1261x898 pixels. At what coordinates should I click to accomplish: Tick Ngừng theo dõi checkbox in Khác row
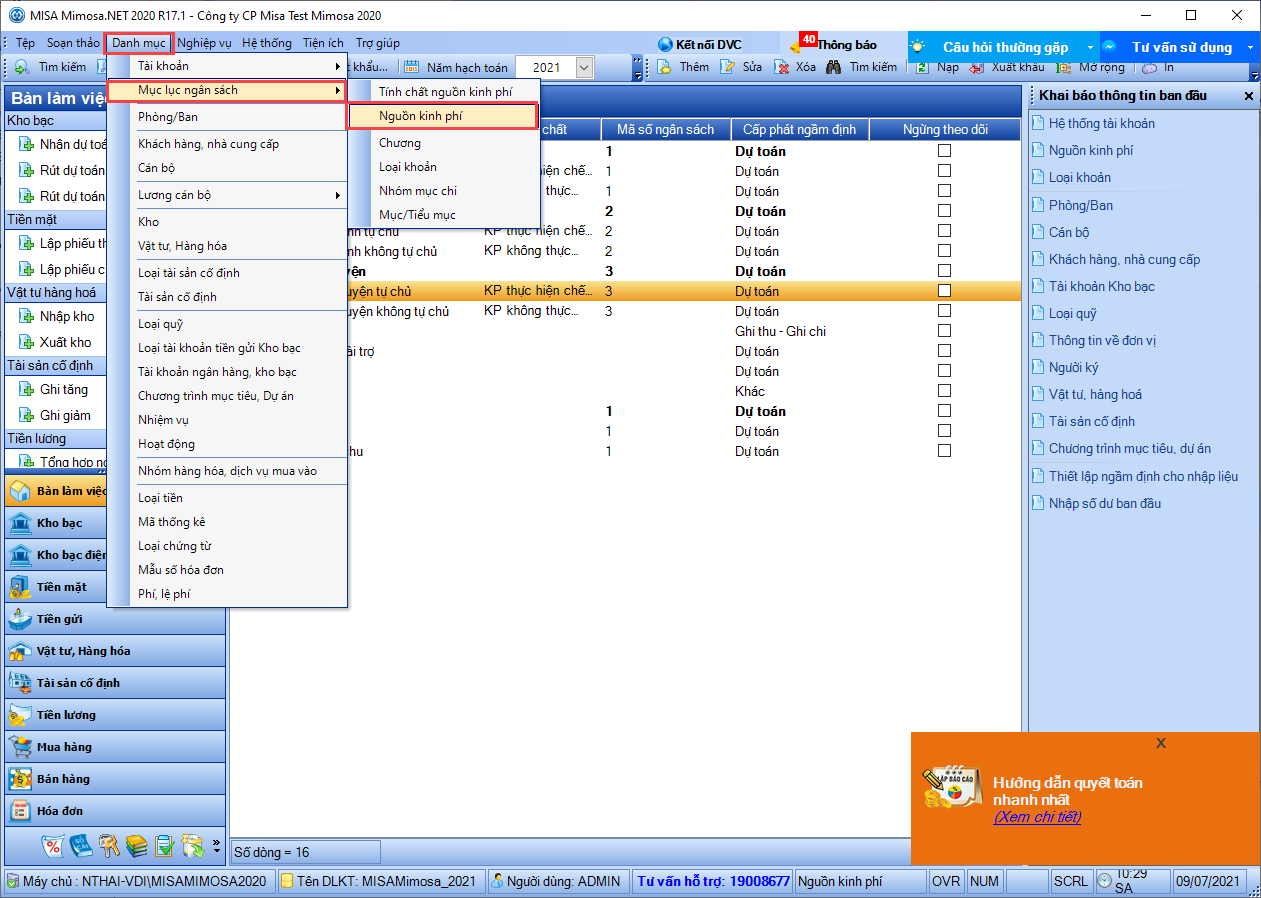(944, 391)
